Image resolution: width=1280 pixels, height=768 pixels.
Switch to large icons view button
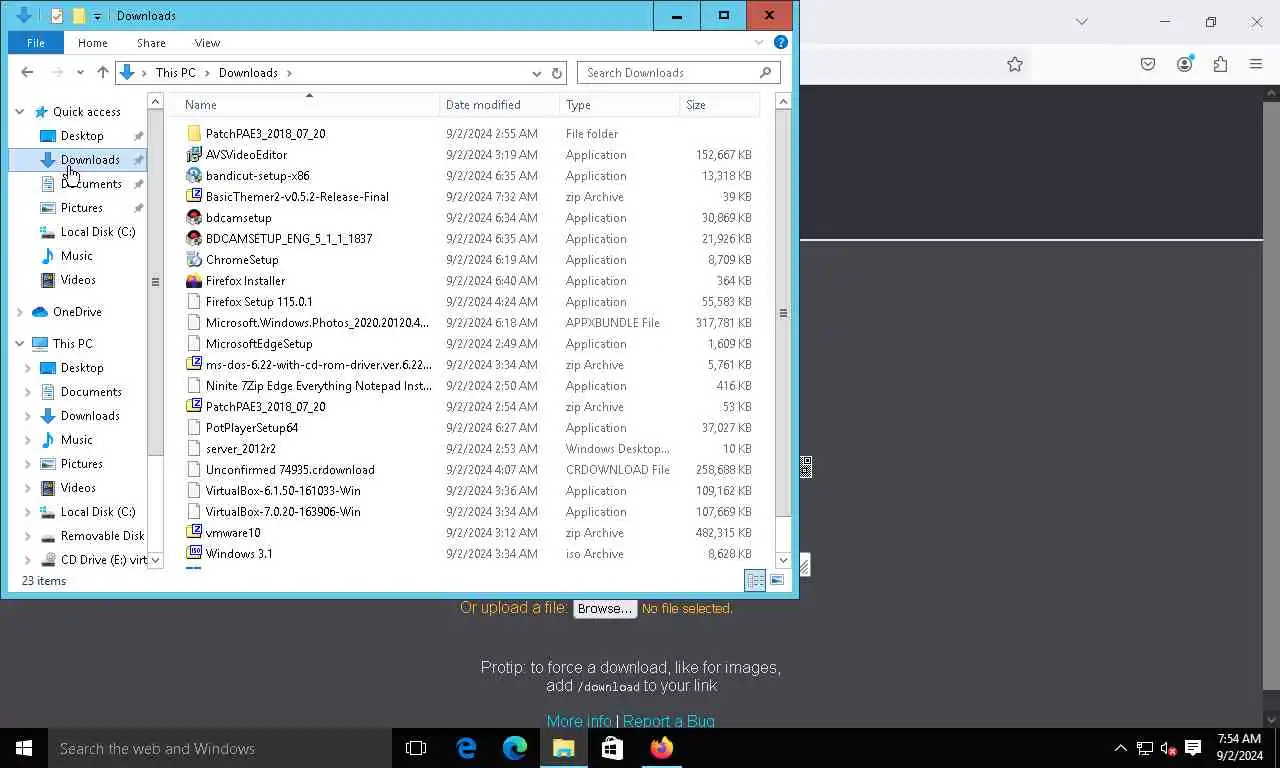coord(777,581)
